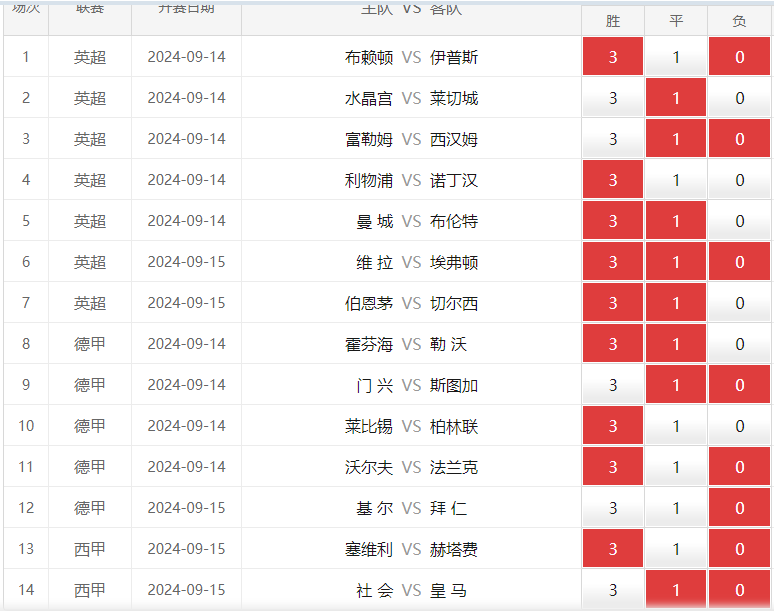Viewport: 774px width, 611px height.
Task: Deselect draw (1) for 门兴 VS 斯图加
Action: point(676,384)
